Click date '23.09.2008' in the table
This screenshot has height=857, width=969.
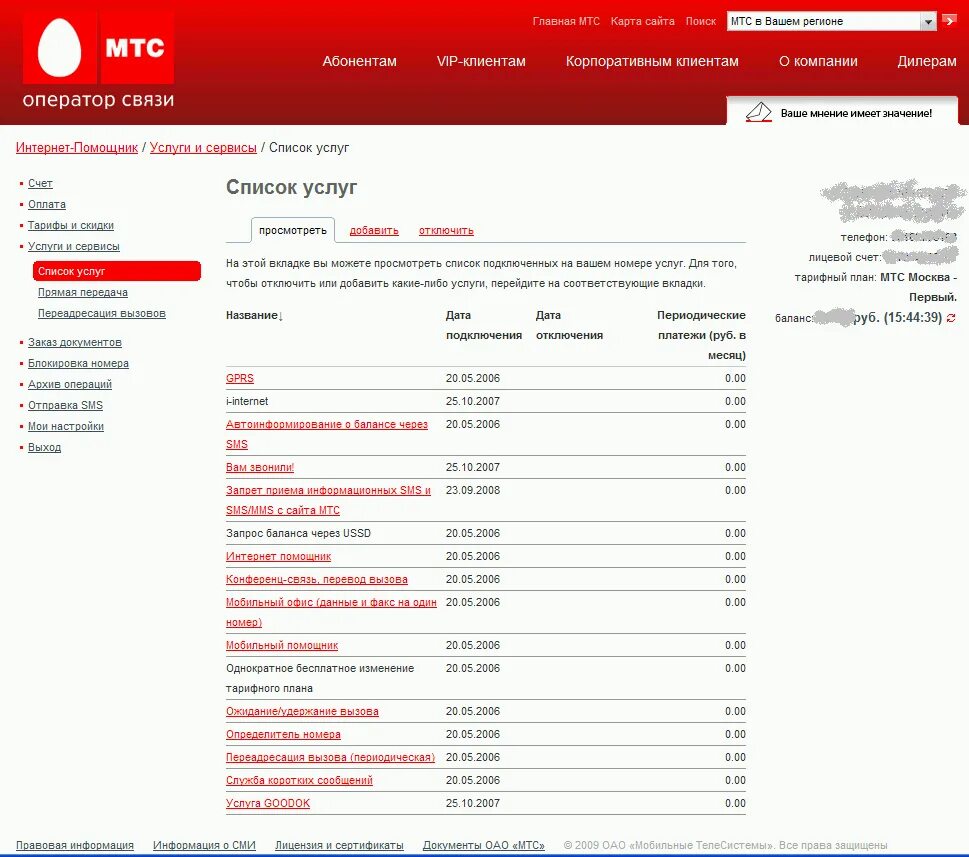[473, 490]
